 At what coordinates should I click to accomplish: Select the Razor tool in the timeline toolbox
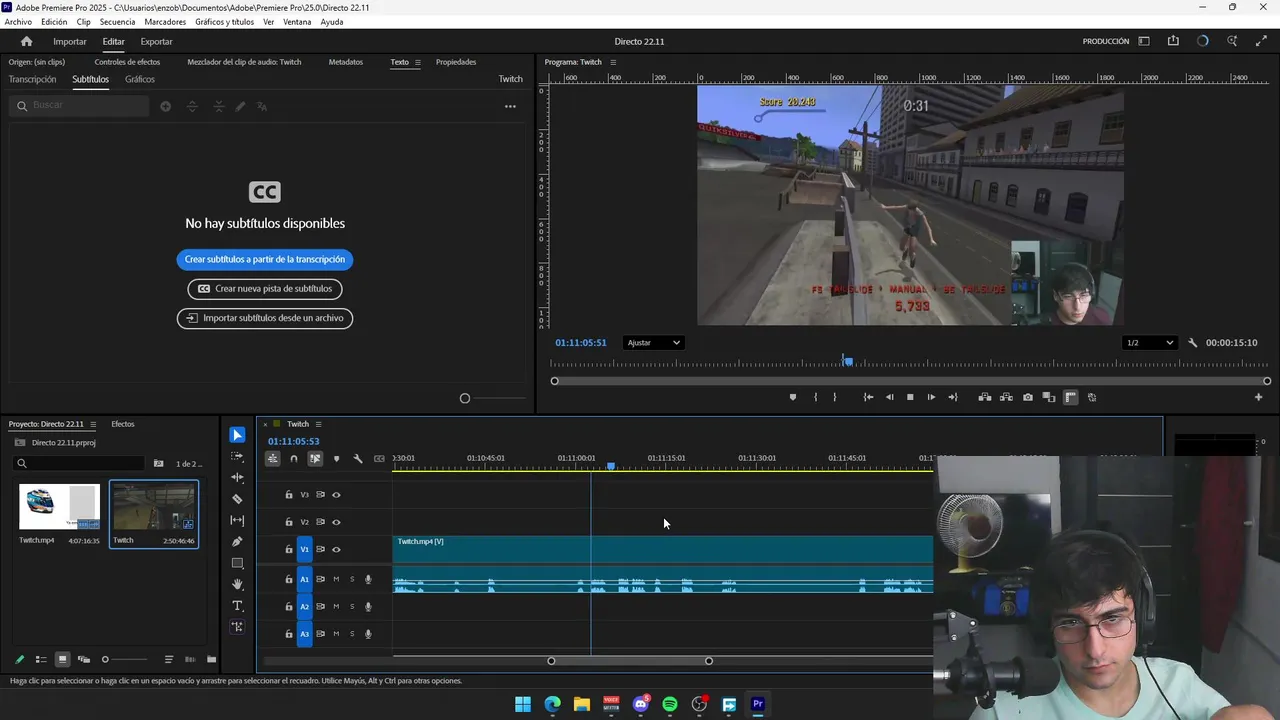pos(237,499)
